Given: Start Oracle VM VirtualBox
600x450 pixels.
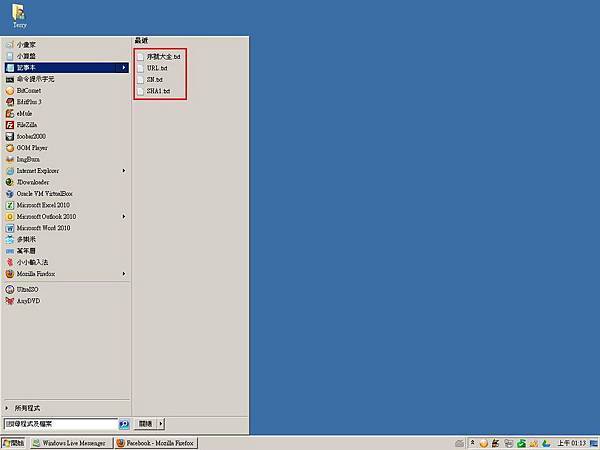Looking at the screenshot, I should (x=67, y=194).
